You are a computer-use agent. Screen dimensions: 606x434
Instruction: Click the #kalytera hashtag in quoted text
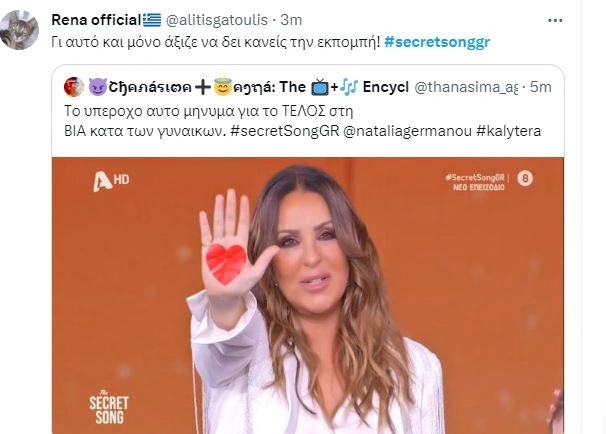point(509,131)
